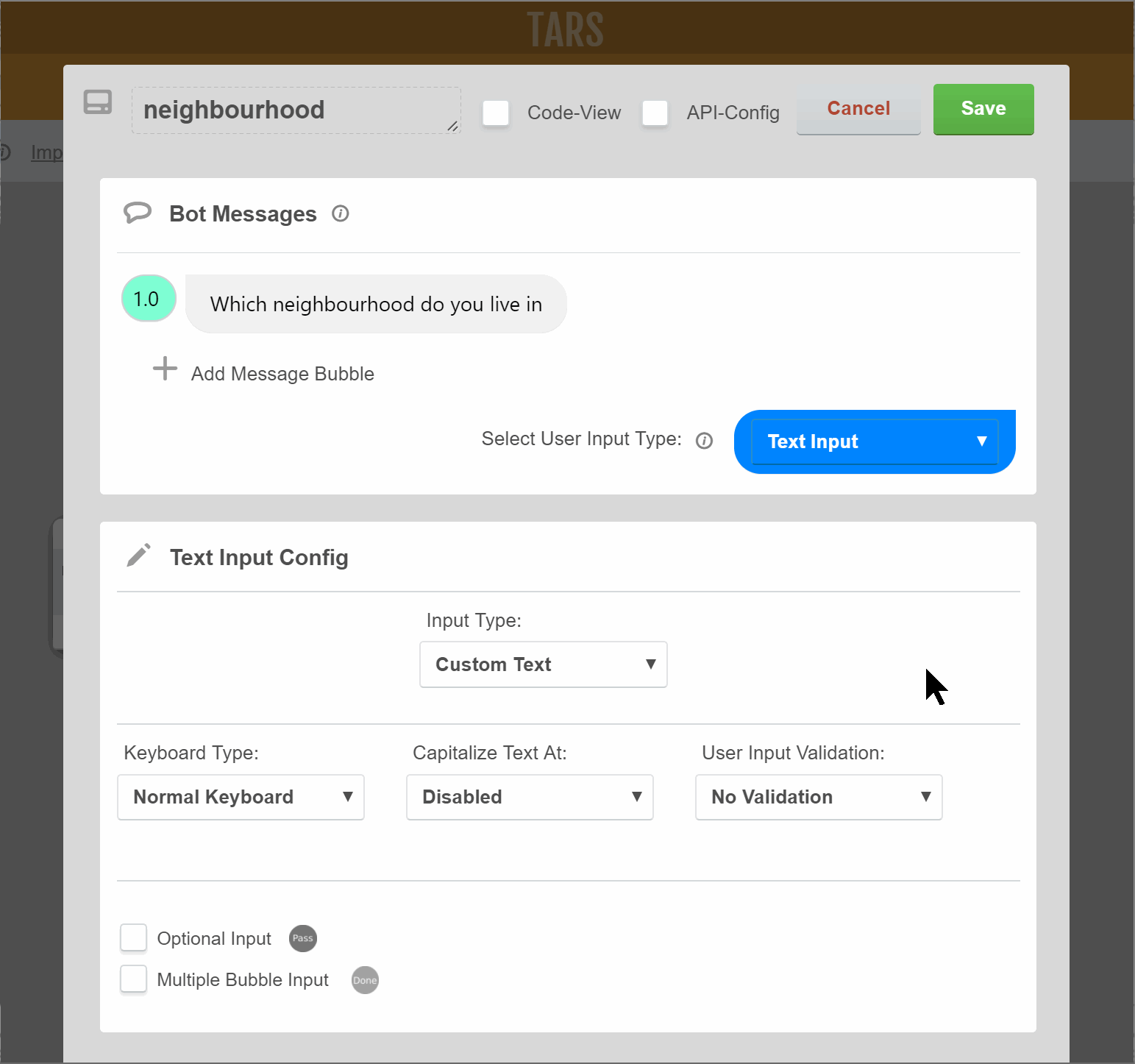Image resolution: width=1135 pixels, height=1064 pixels.
Task: Click the speech bubble icon in Bot Messages
Action: (x=138, y=213)
